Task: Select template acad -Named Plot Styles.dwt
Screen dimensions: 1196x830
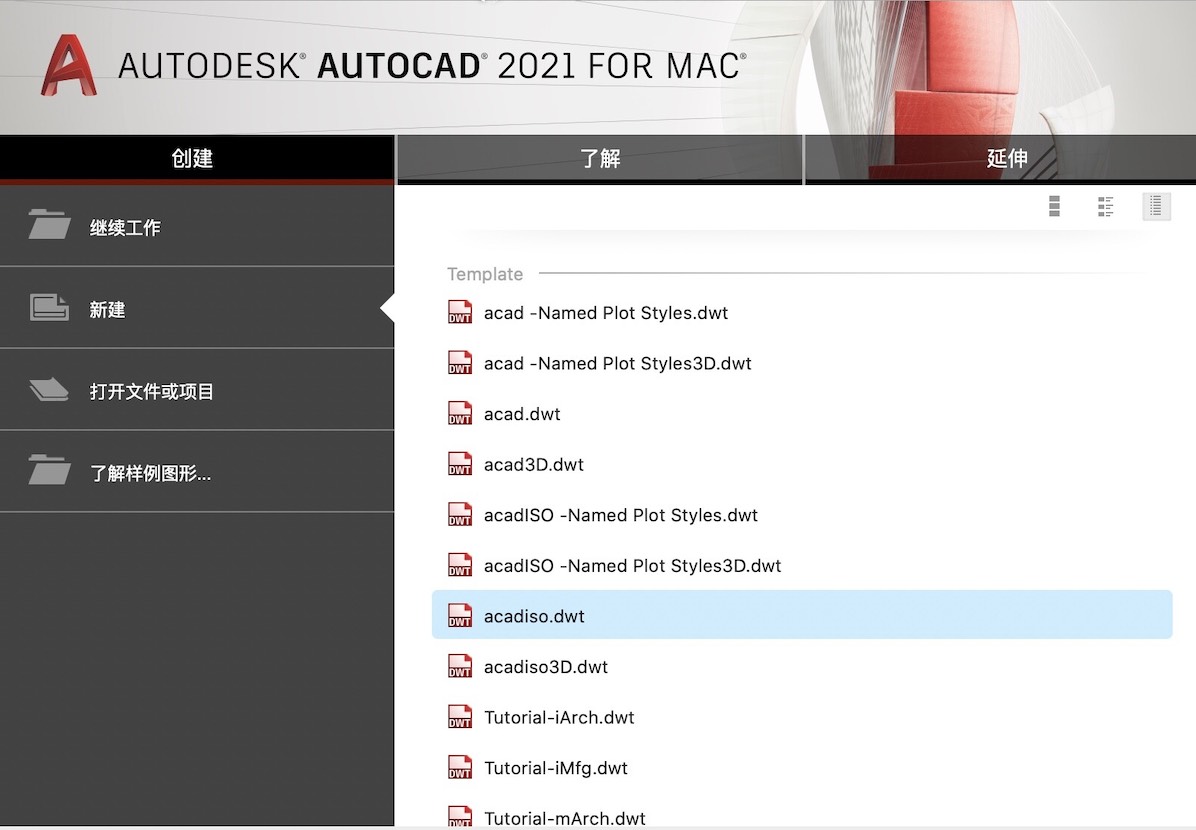Action: (802, 312)
